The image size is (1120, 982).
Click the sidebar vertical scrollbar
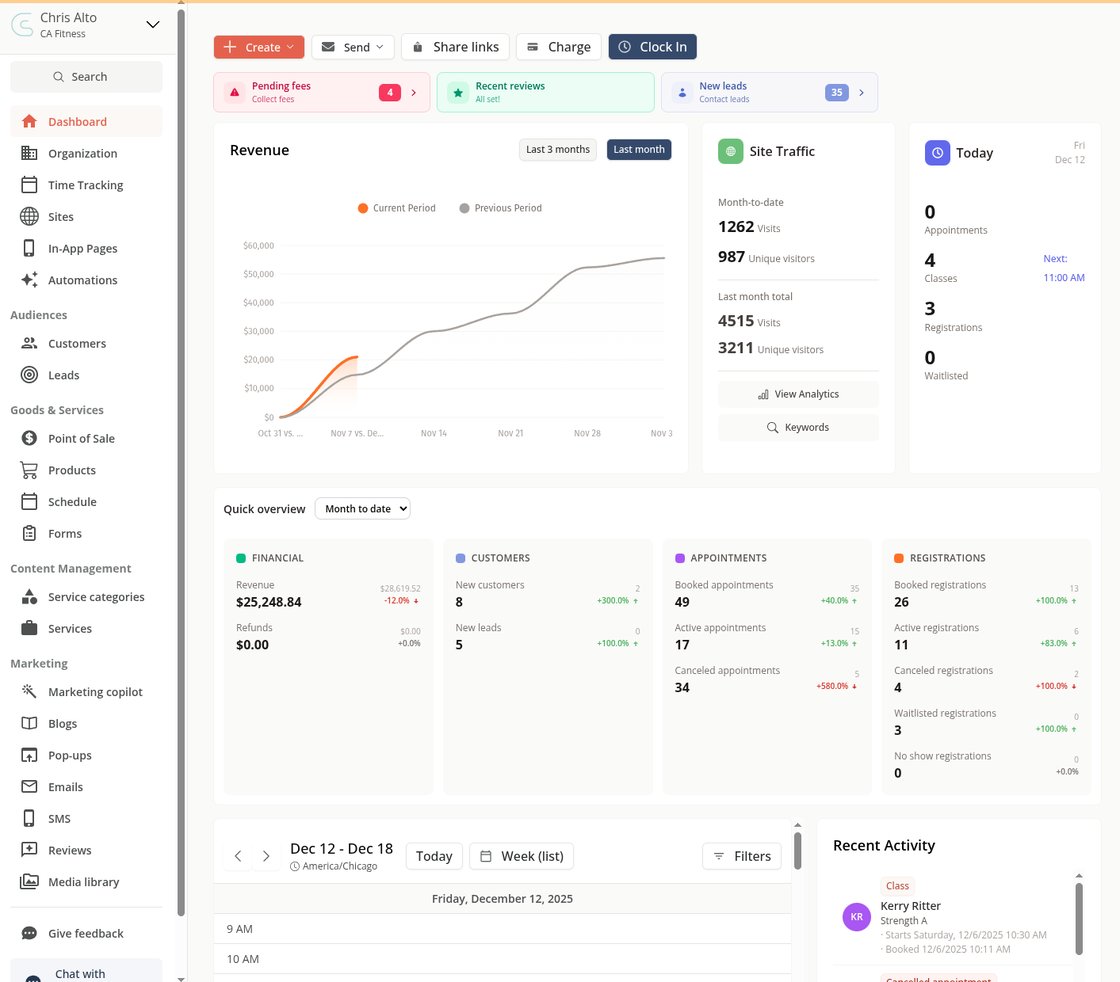[x=181, y=462]
